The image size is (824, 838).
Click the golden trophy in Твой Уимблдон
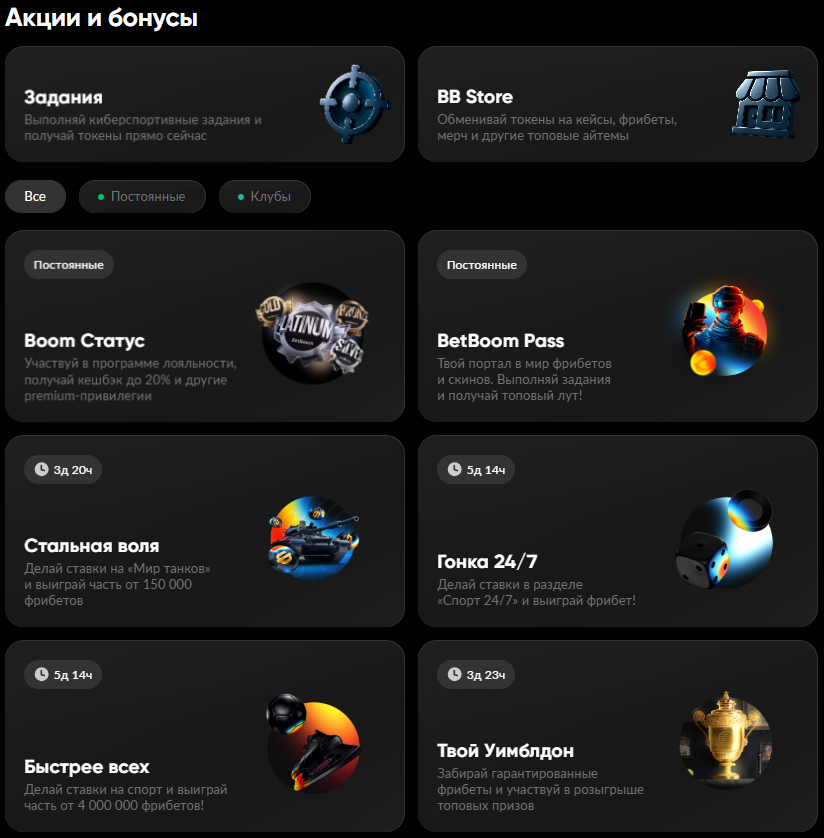726,740
